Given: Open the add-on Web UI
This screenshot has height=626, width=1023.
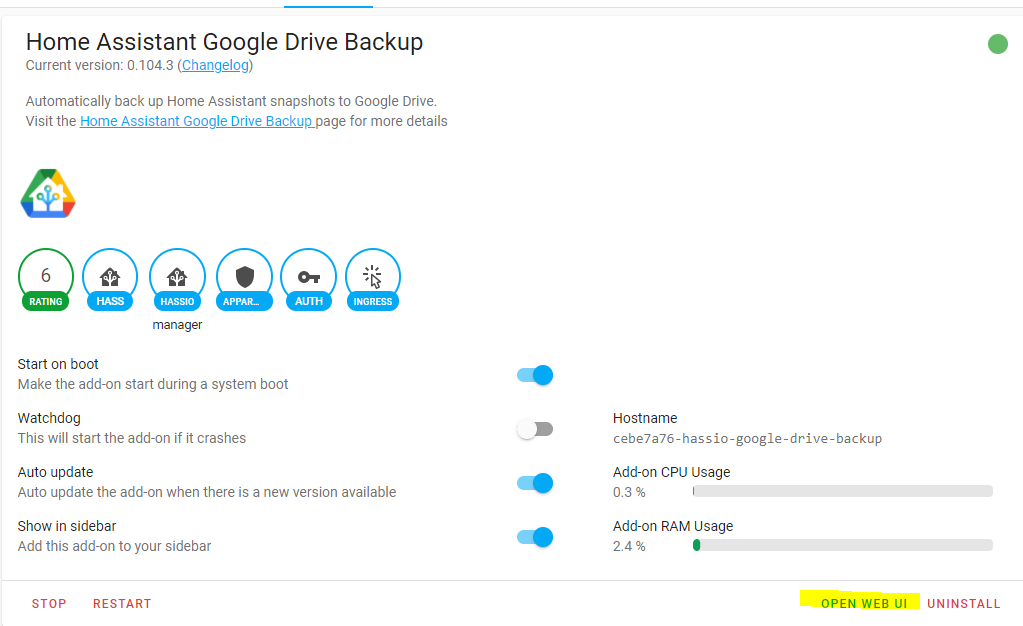Looking at the screenshot, I should click(864, 604).
